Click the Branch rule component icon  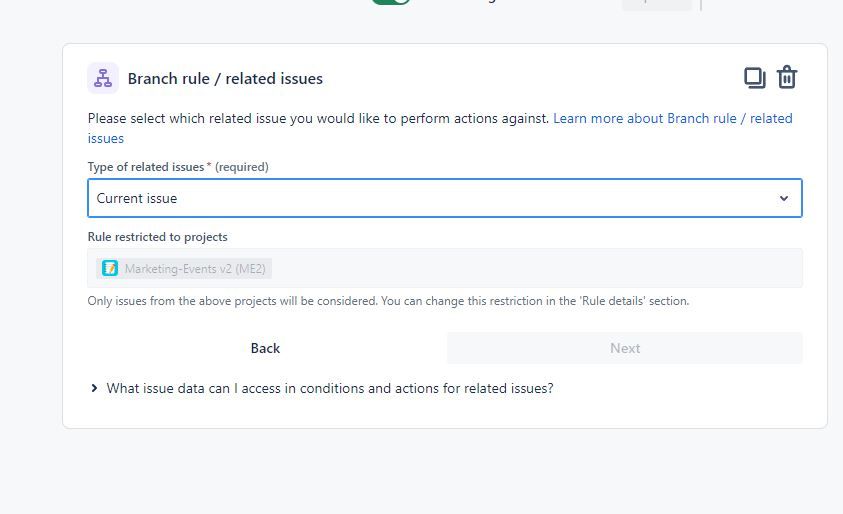[x=103, y=78]
